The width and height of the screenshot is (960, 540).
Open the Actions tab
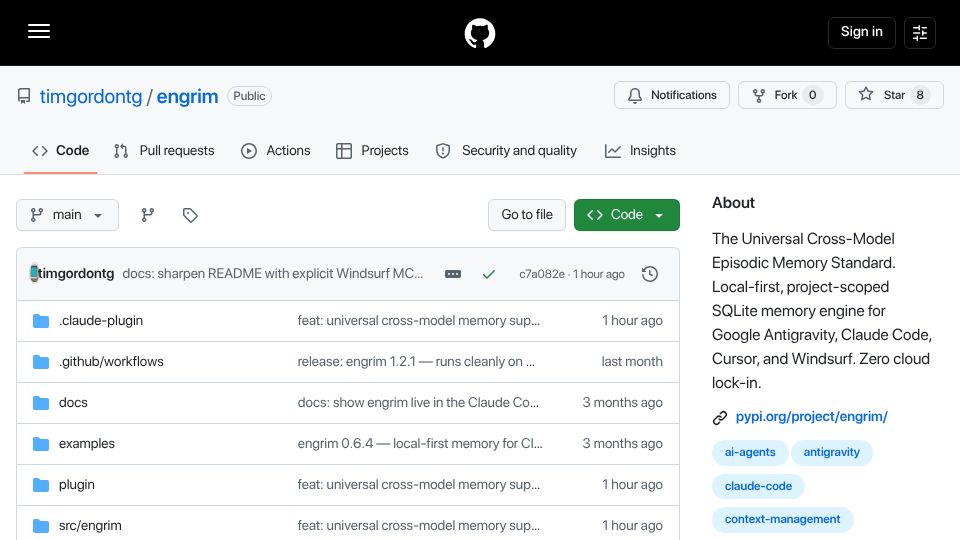coord(276,151)
